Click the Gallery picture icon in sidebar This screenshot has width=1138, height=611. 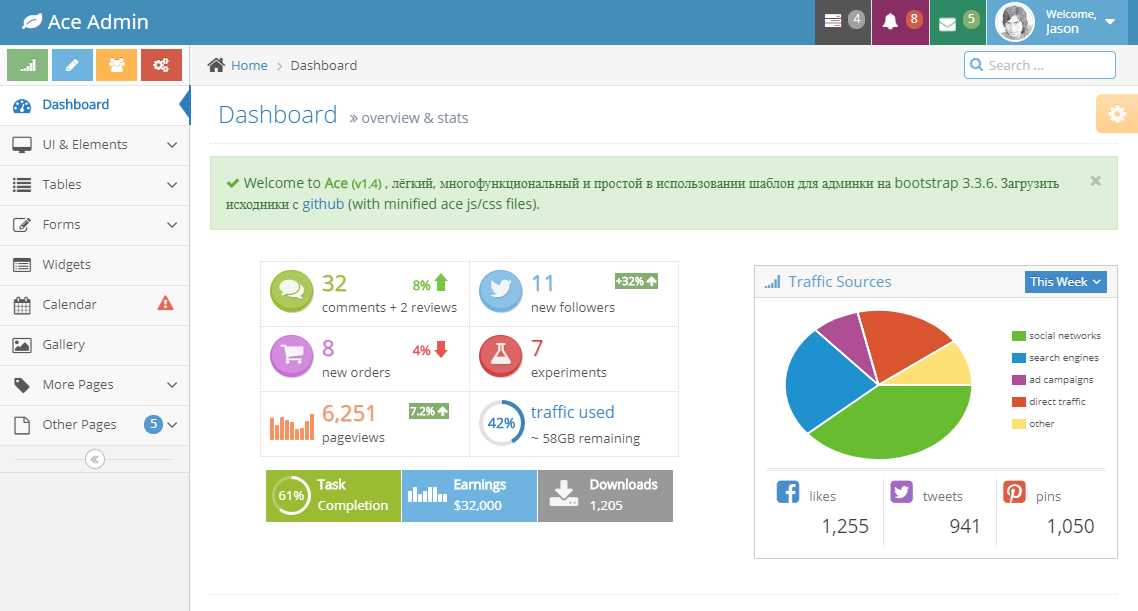22,345
